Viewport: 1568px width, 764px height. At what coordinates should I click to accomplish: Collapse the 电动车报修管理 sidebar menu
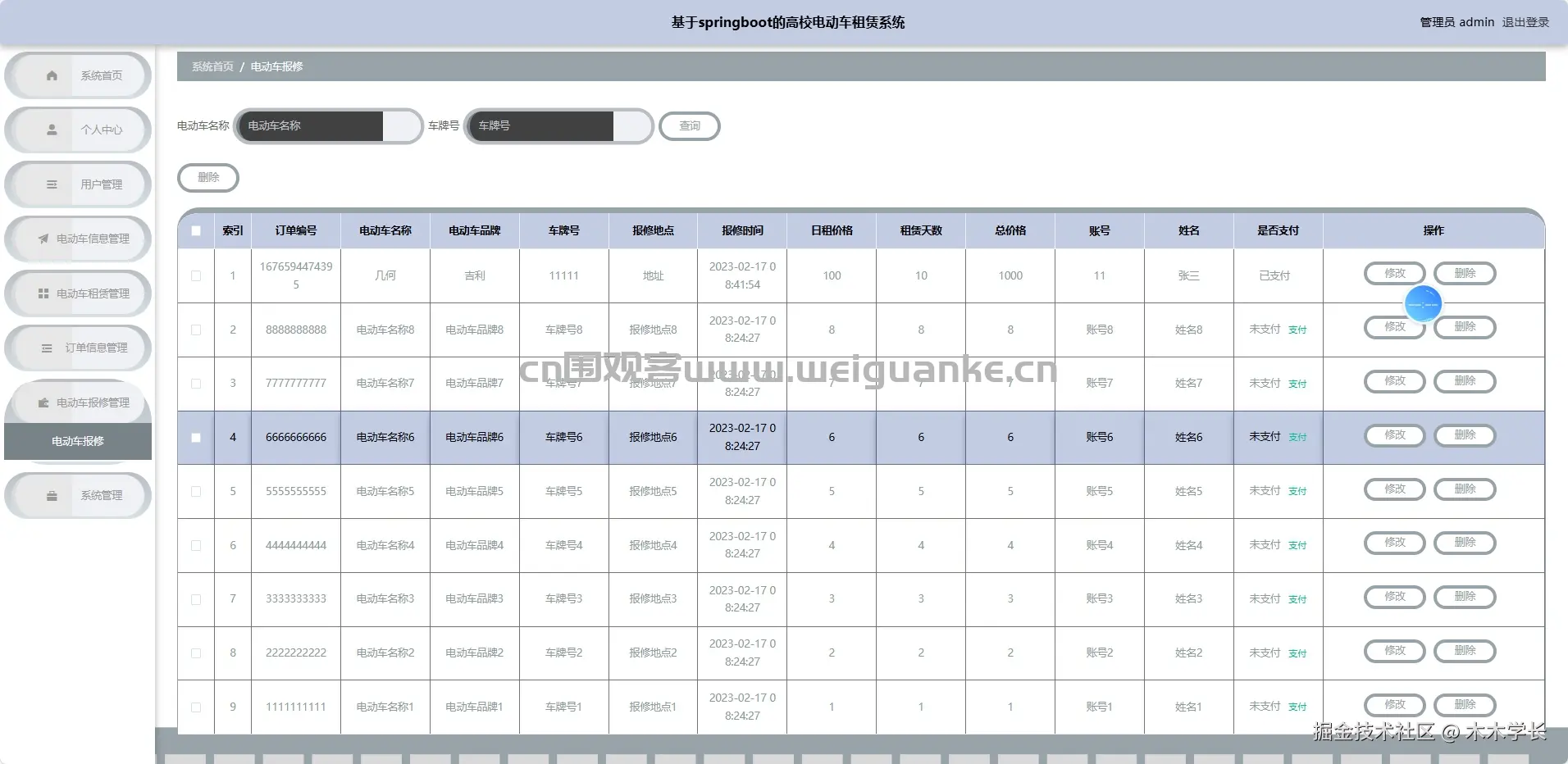pyautogui.click(x=78, y=402)
